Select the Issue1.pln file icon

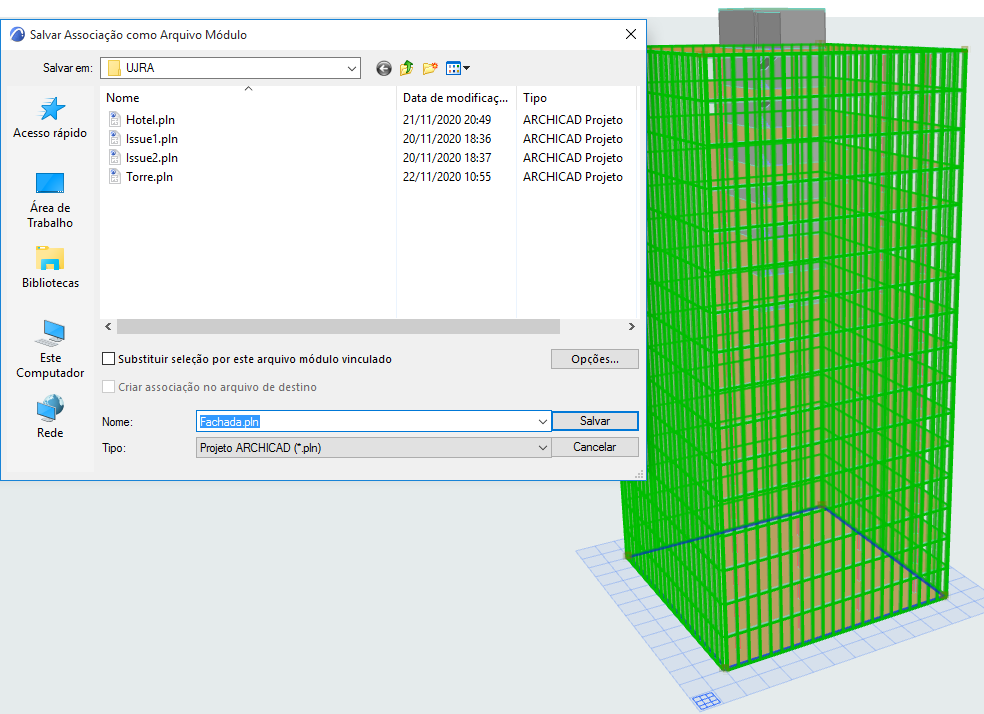pos(115,138)
